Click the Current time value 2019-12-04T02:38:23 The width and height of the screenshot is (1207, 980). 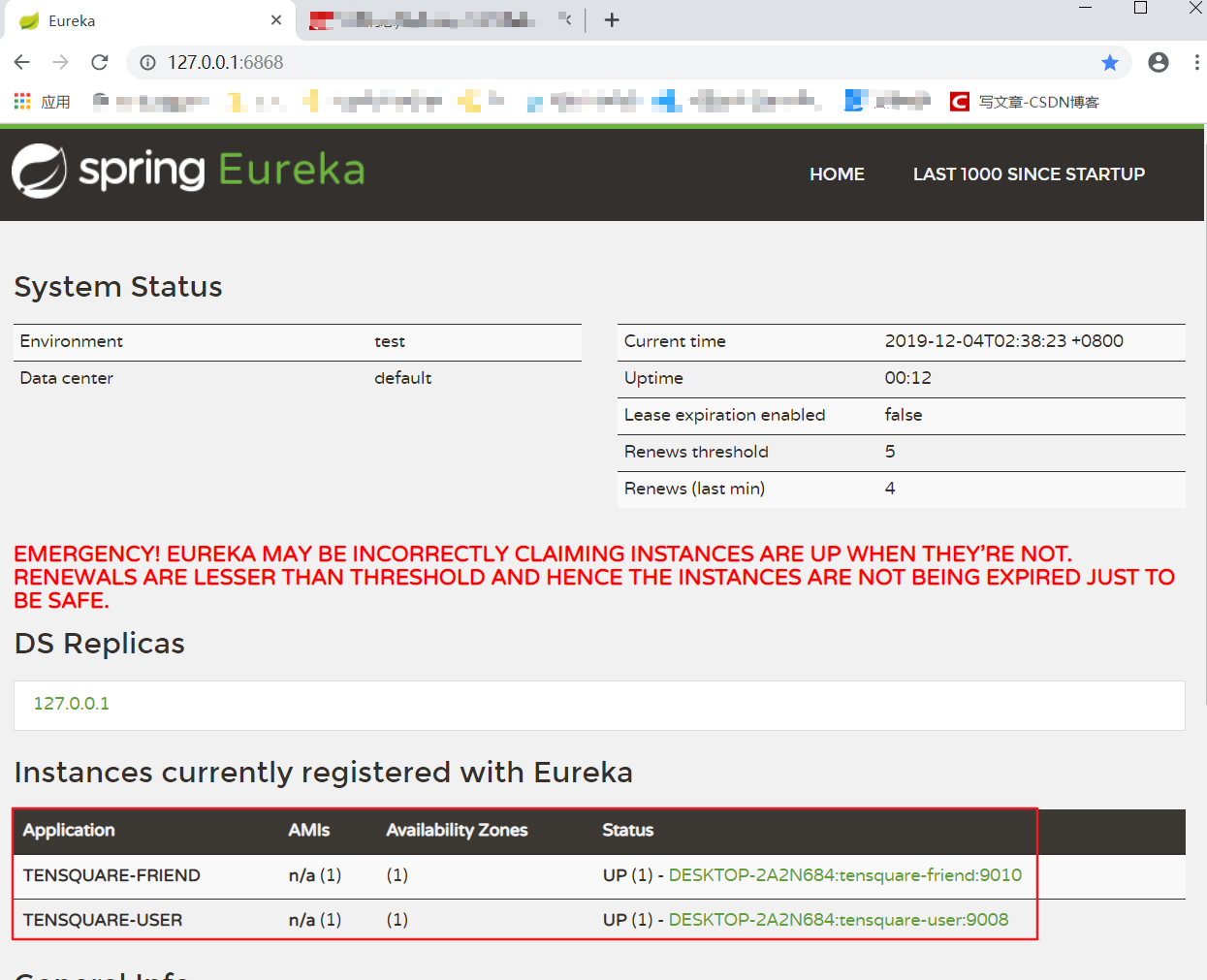coord(1003,341)
